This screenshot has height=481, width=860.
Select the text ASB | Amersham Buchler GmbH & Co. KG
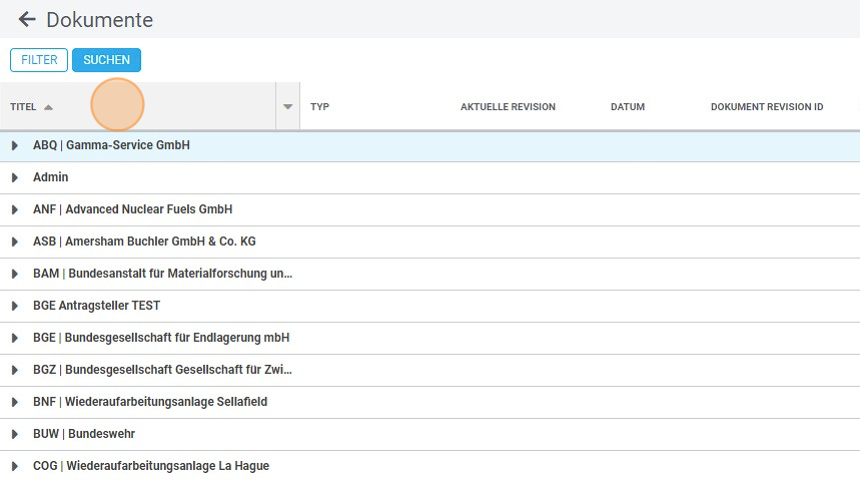click(x=144, y=241)
